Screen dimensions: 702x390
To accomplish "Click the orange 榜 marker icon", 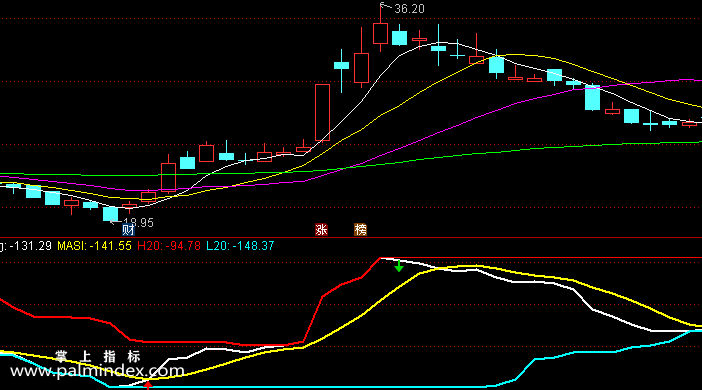I will 360,230.
